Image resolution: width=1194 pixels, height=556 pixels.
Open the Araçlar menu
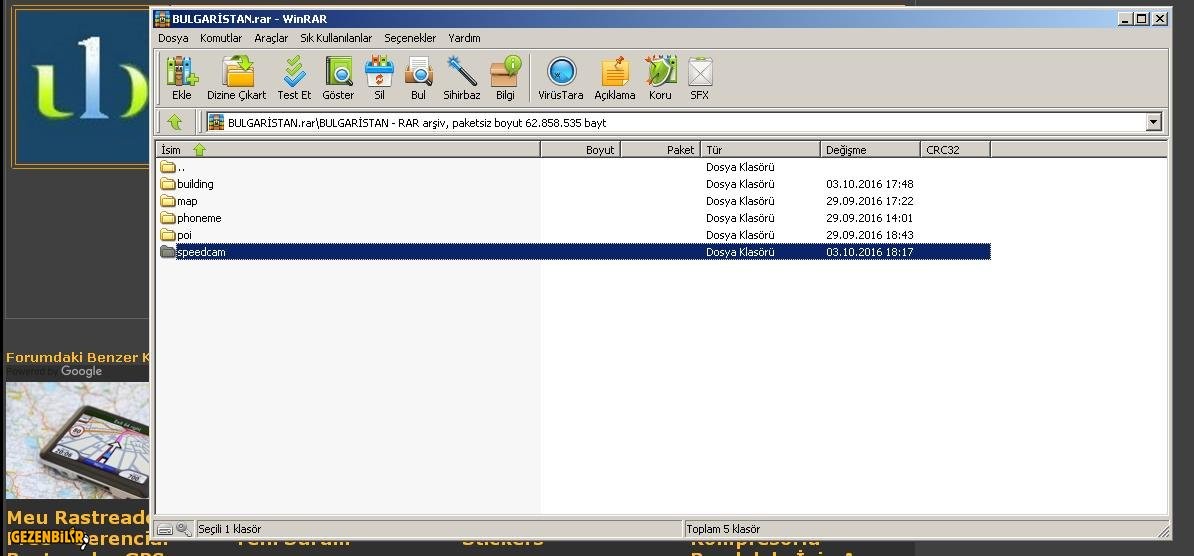[271, 38]
